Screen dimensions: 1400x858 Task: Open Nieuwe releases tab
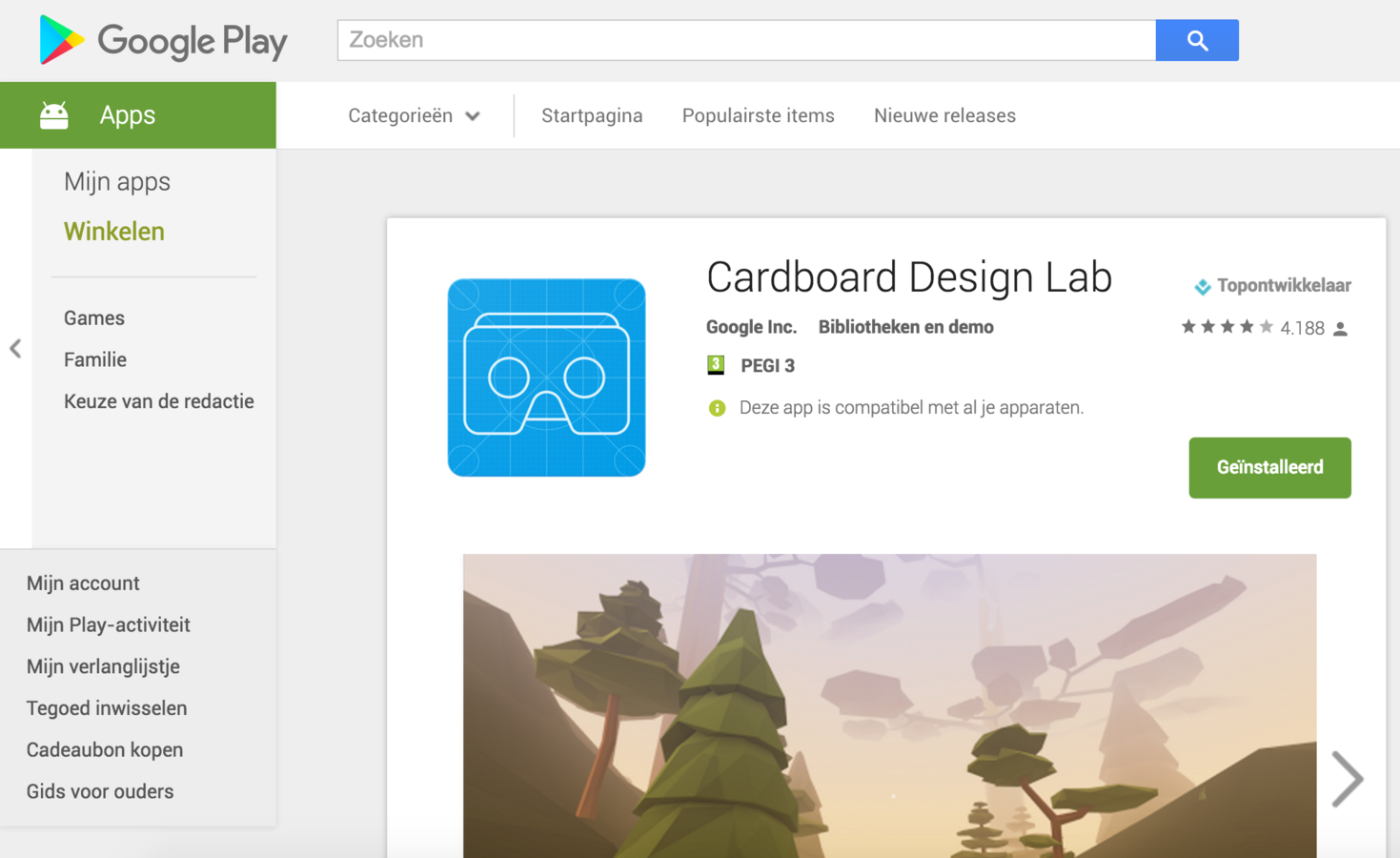pyautogui.click(x=944, y=115)
